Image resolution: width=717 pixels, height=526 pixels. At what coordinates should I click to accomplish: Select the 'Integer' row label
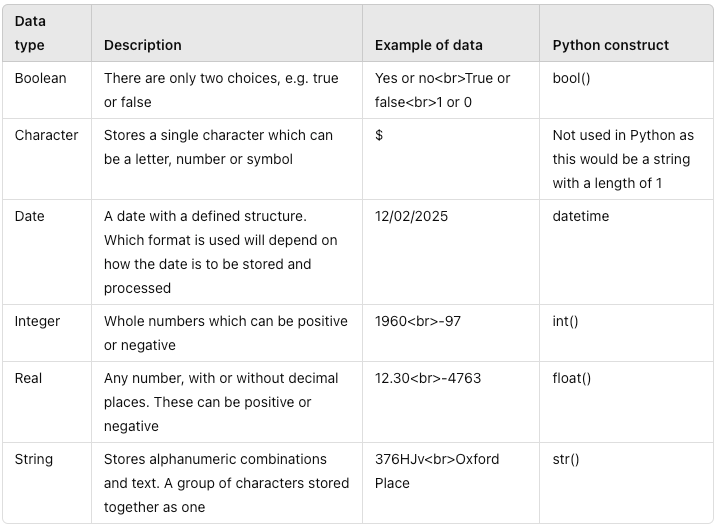coord(37,322)
